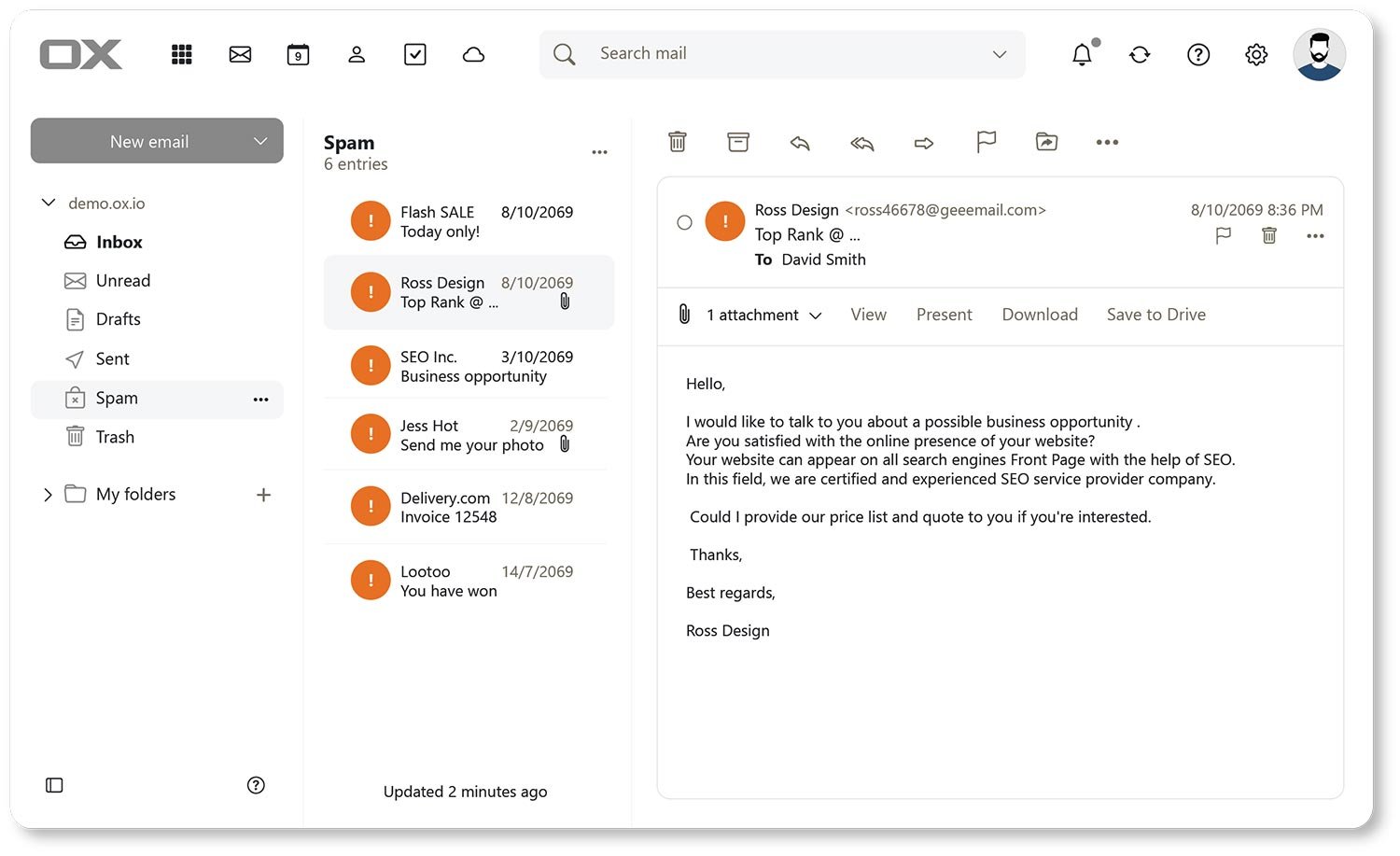Open notifications via the bell icon
The height and width of the screenshot is (856, 1400).
tap(1082, 54)
